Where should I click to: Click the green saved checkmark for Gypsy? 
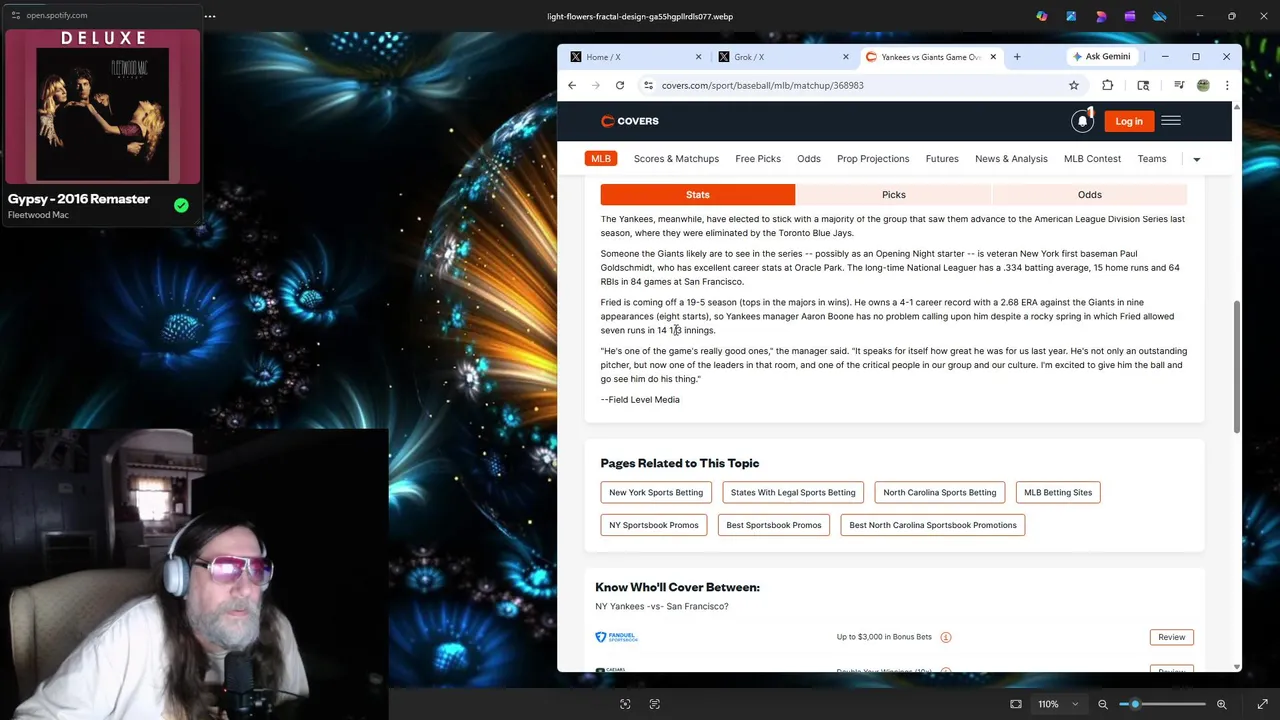click(181, 205)
